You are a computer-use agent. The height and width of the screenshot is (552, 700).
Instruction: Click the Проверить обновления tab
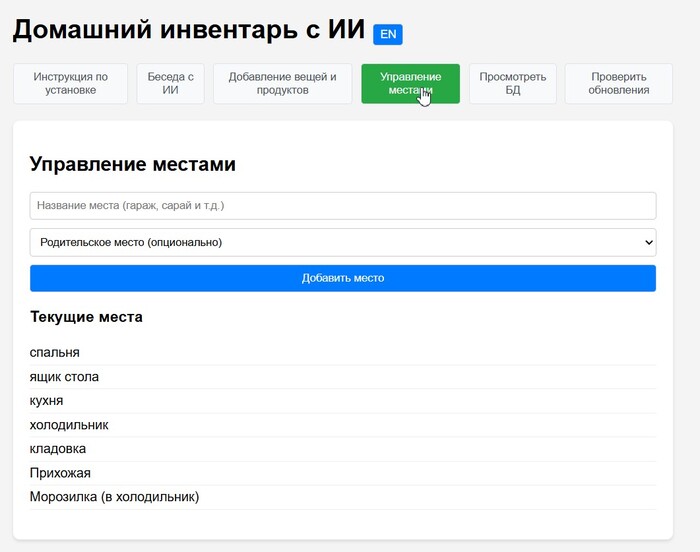(618, 84)
